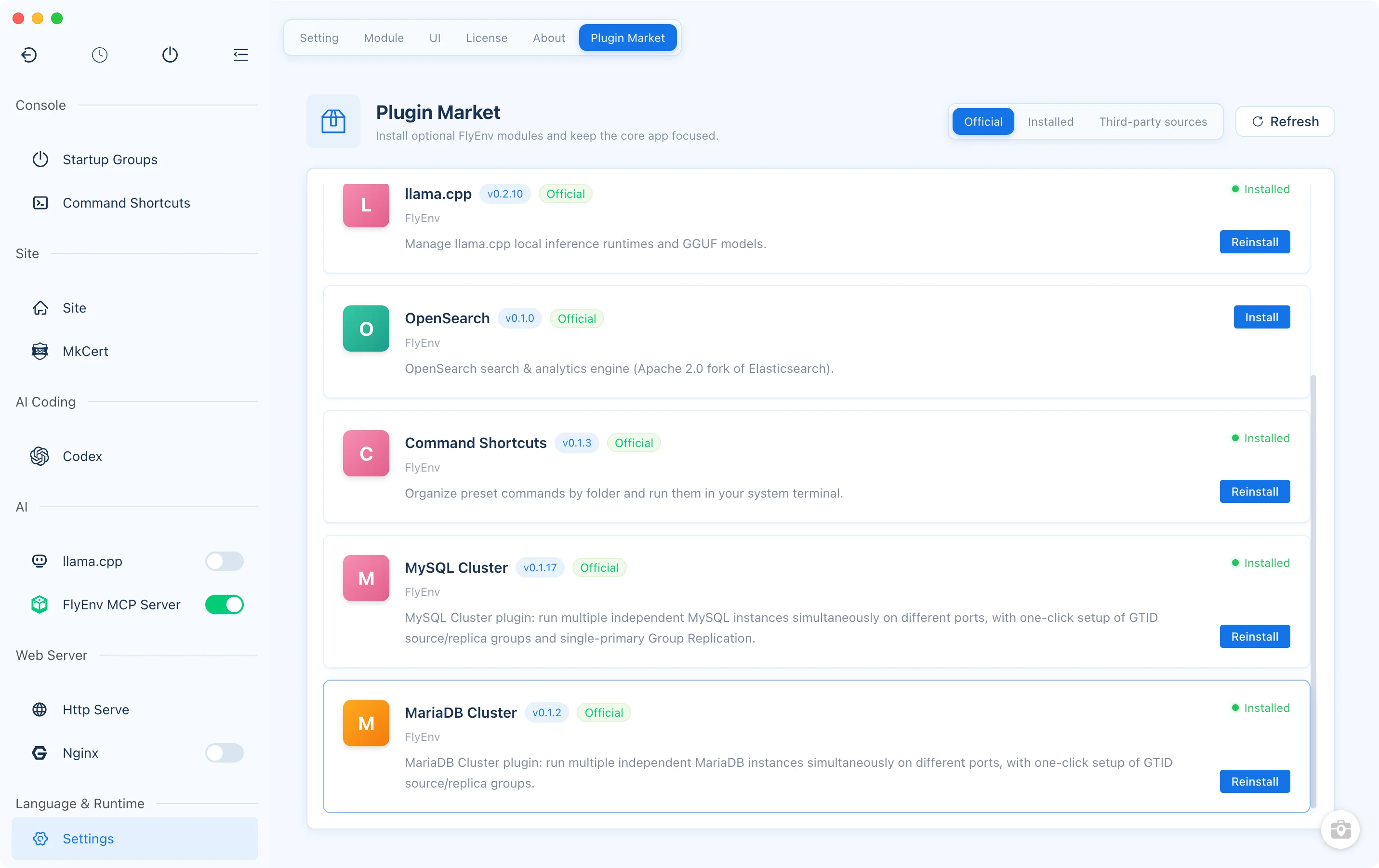This screenshot has width=1379, height=868.
Task: Open Command Shortcuts in the sidebar
Action: (x=134, y=203)
